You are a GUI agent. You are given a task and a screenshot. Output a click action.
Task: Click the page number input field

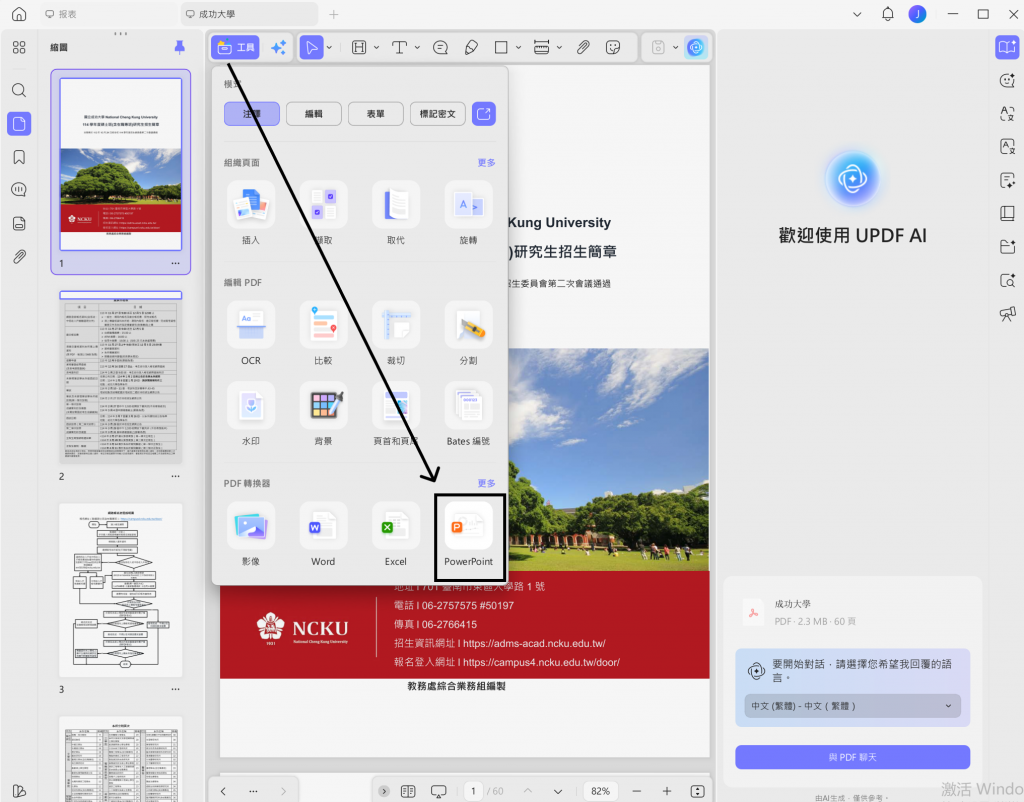coord(473,791)
